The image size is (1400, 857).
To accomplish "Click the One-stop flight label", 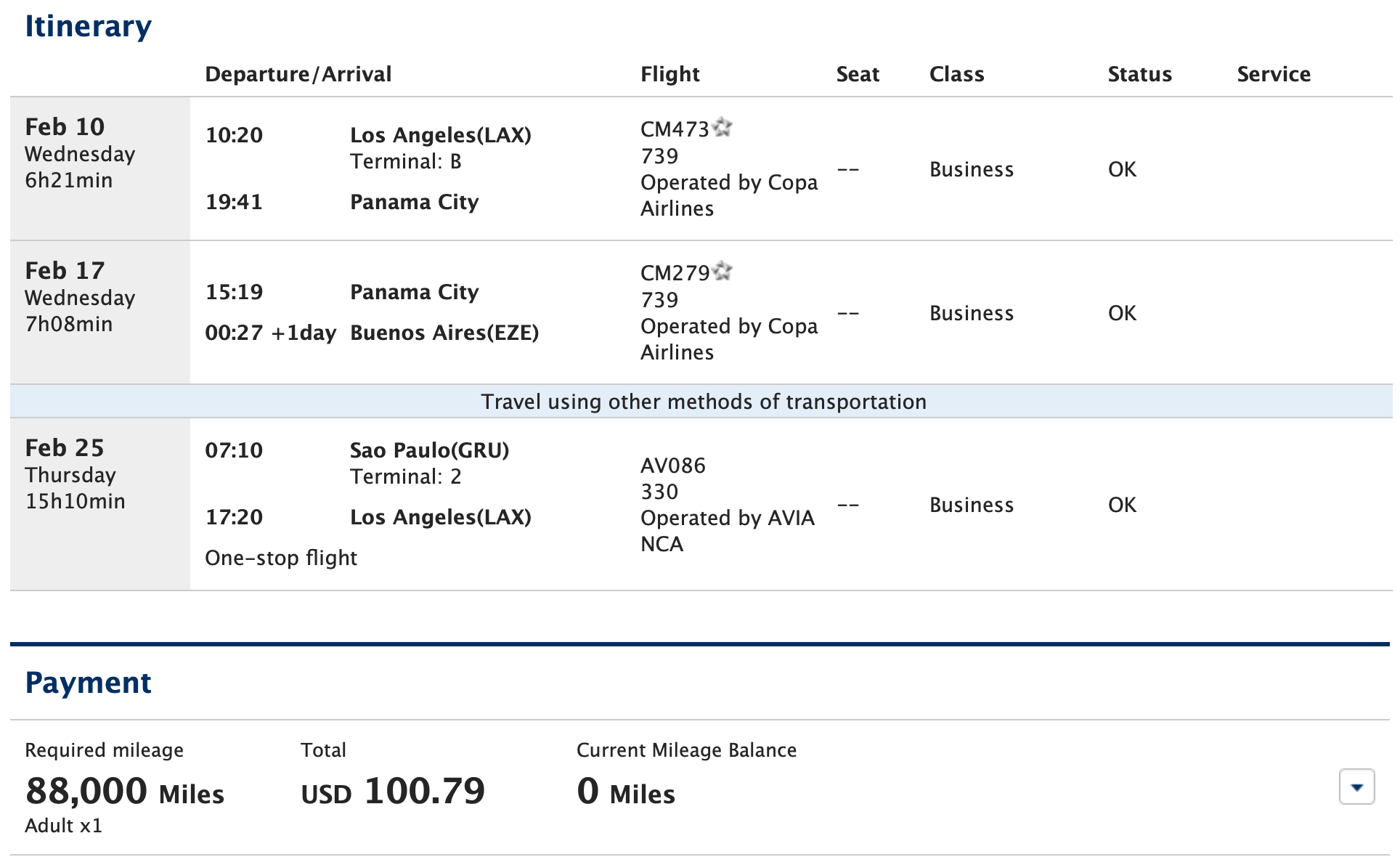I will point(280,558).
